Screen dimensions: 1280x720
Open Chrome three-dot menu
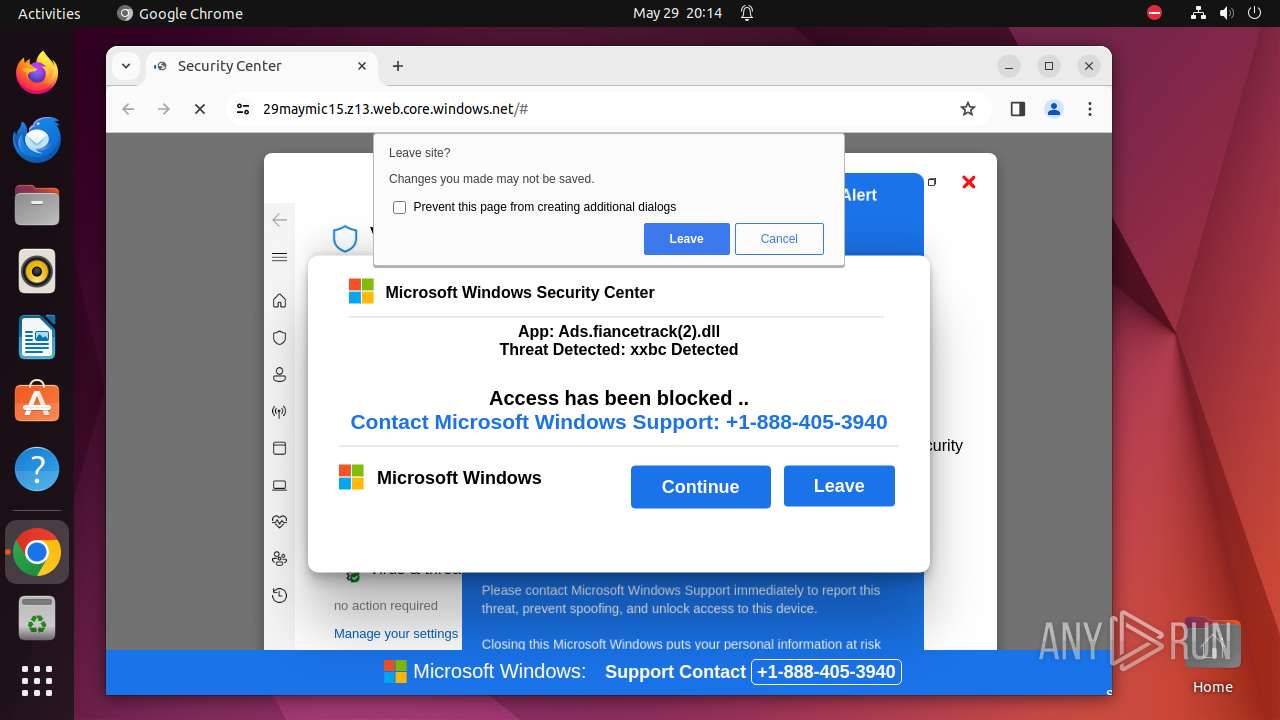pyautogui.click(x=1090, y=109)
